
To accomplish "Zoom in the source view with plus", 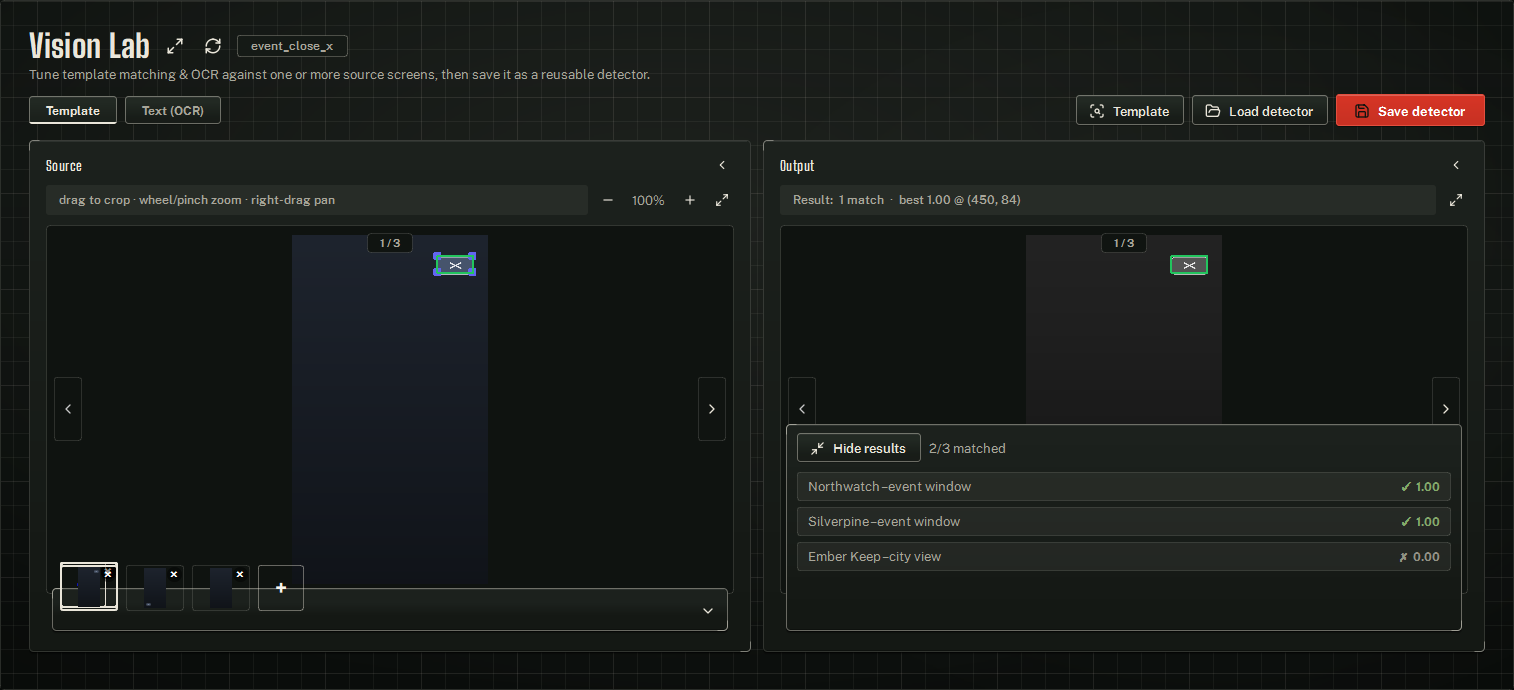I will tap(690, 200).
